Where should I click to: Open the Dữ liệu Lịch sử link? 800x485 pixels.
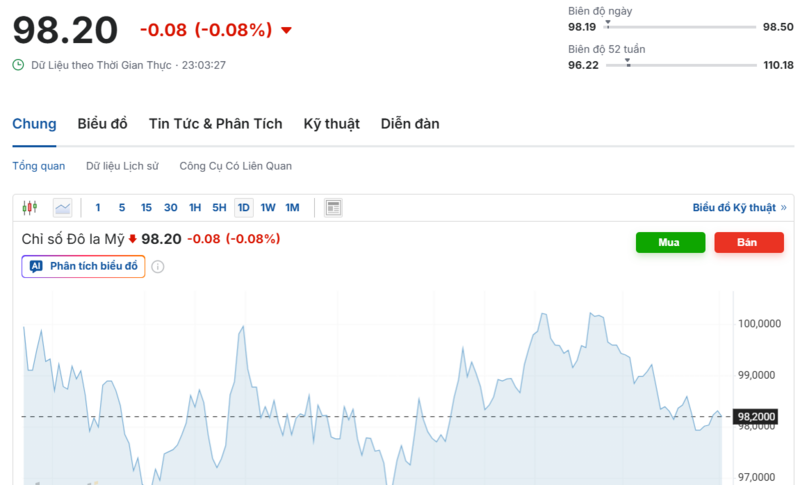click(x=122, y=166)
